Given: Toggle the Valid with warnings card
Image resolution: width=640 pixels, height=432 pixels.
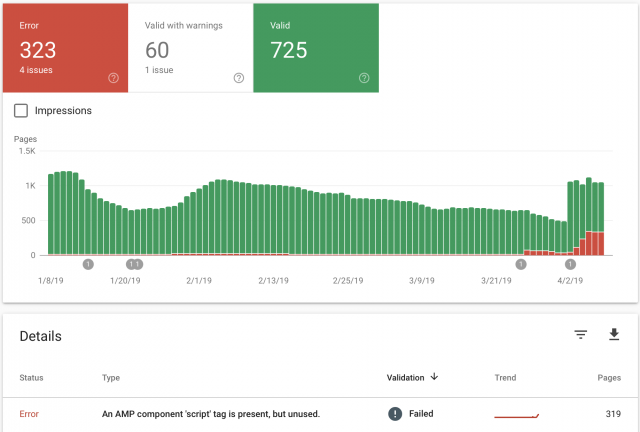Looking at the screenshot, I should (191, 48).
